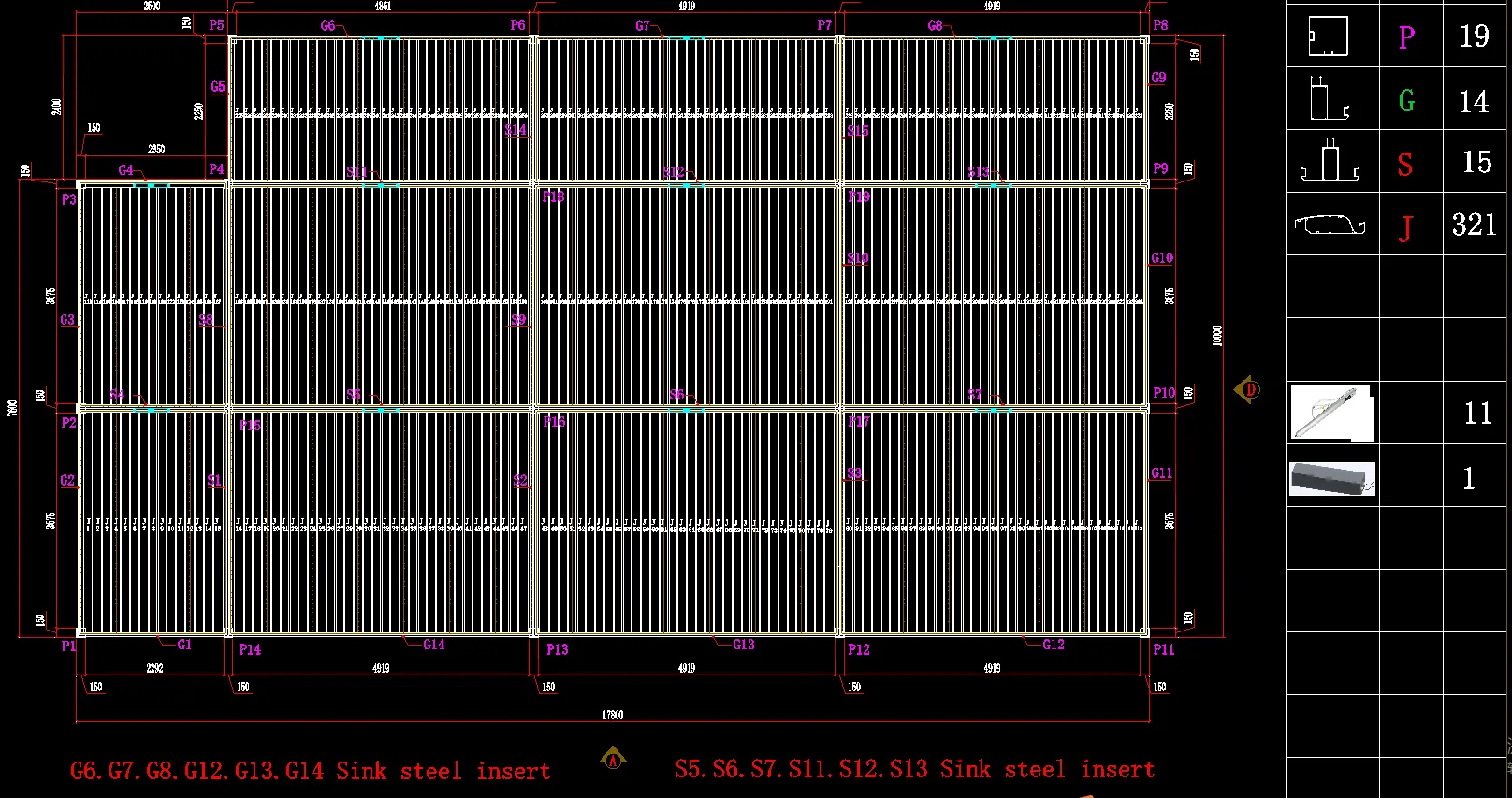Click post label P16
Screen dimensions: 1512x798
coord(555,421)
